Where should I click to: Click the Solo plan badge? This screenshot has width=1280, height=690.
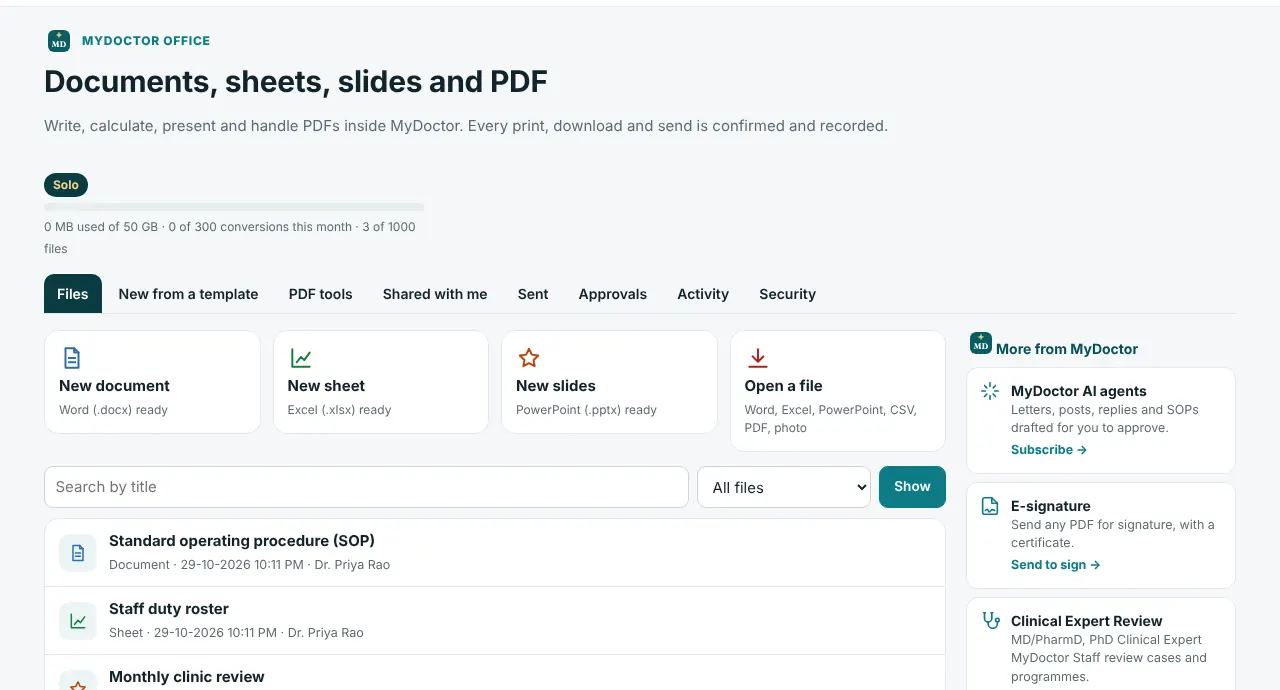66,185
